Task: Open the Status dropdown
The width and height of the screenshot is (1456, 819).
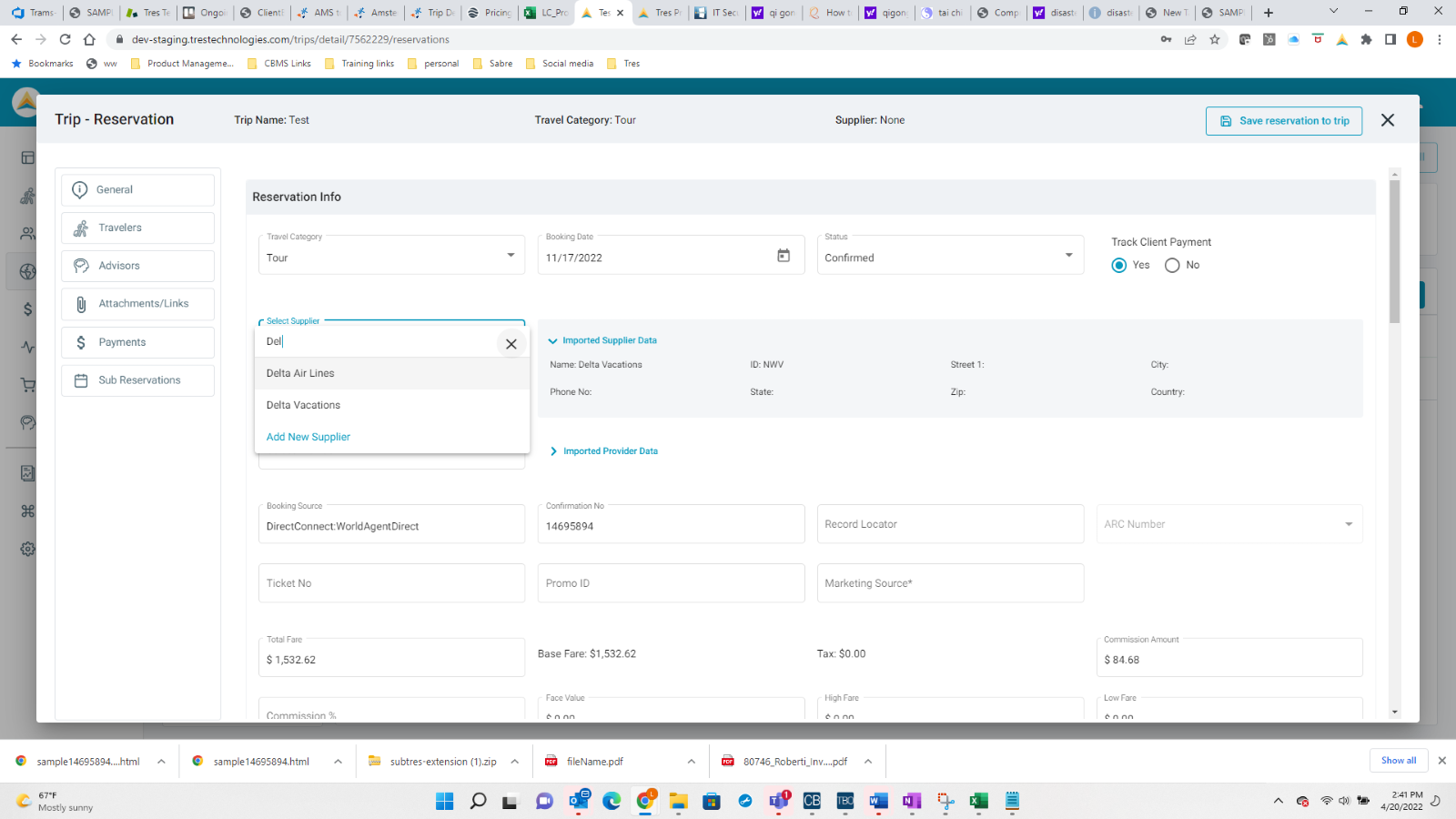Action: [x=951, y=256]
